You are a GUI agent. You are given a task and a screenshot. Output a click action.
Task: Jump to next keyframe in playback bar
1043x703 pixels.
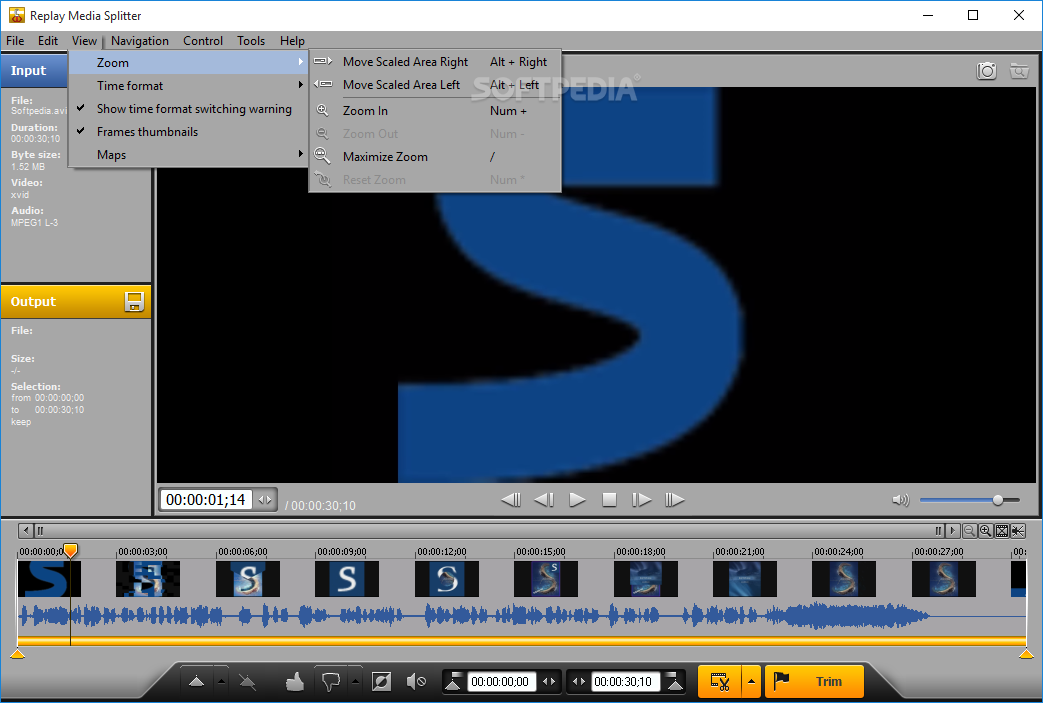point(674,499)
